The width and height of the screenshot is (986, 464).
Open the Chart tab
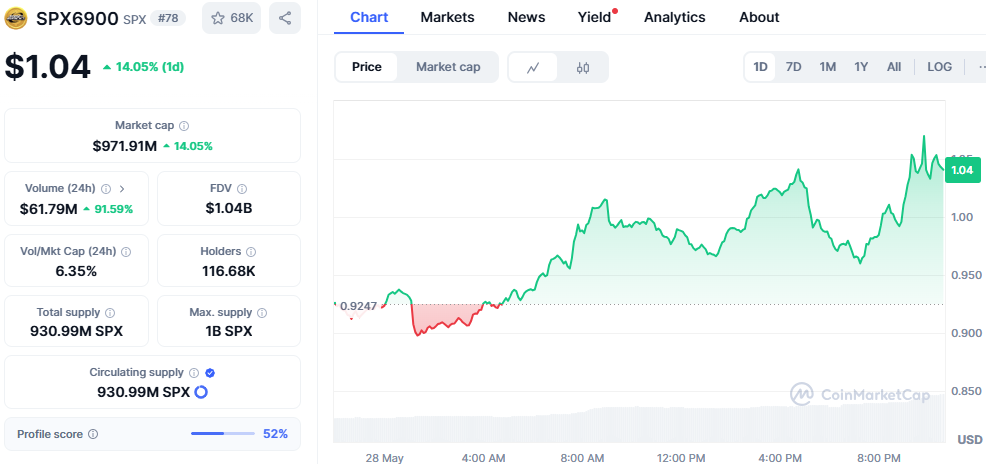click(369, 18)
